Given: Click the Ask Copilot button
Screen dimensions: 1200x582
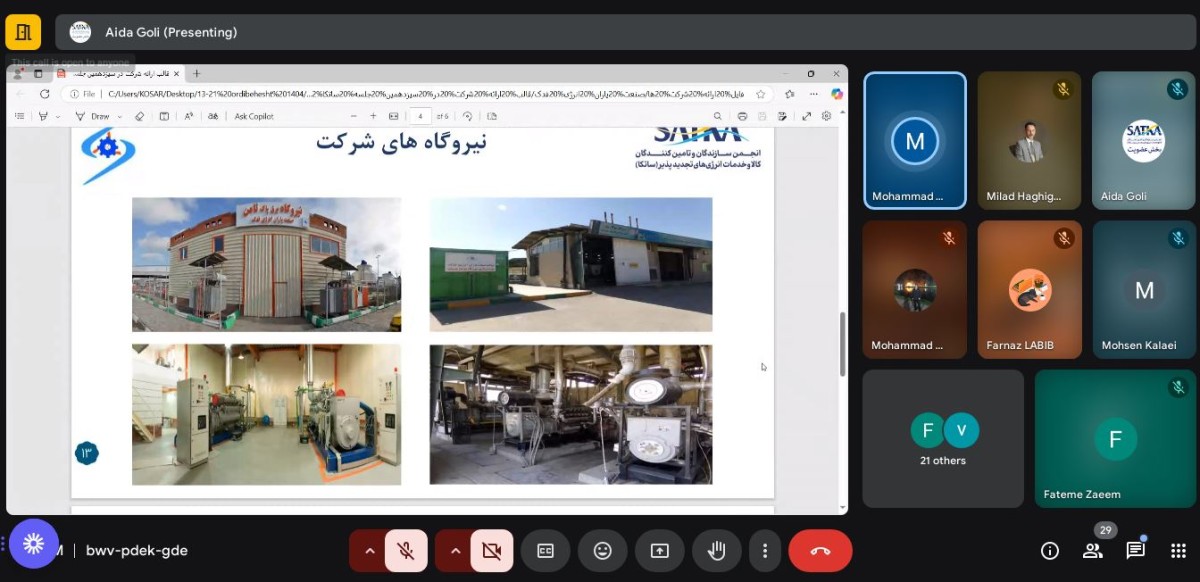Looking at the screenshot, I should click(254, 116).
